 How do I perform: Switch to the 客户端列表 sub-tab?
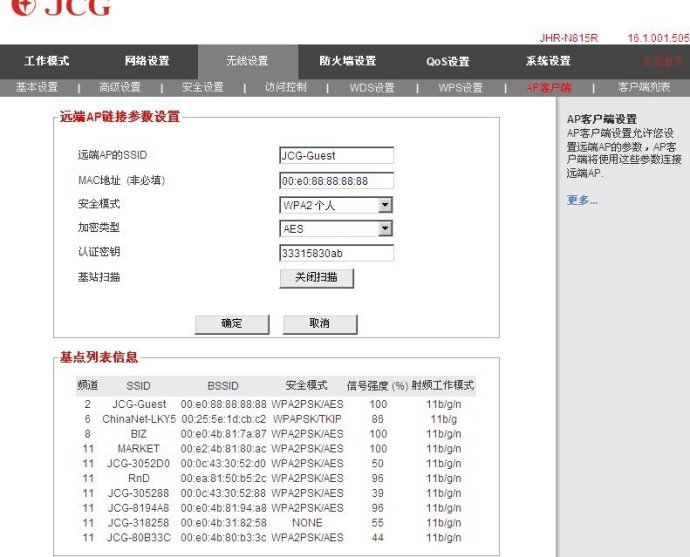[644, 88]
